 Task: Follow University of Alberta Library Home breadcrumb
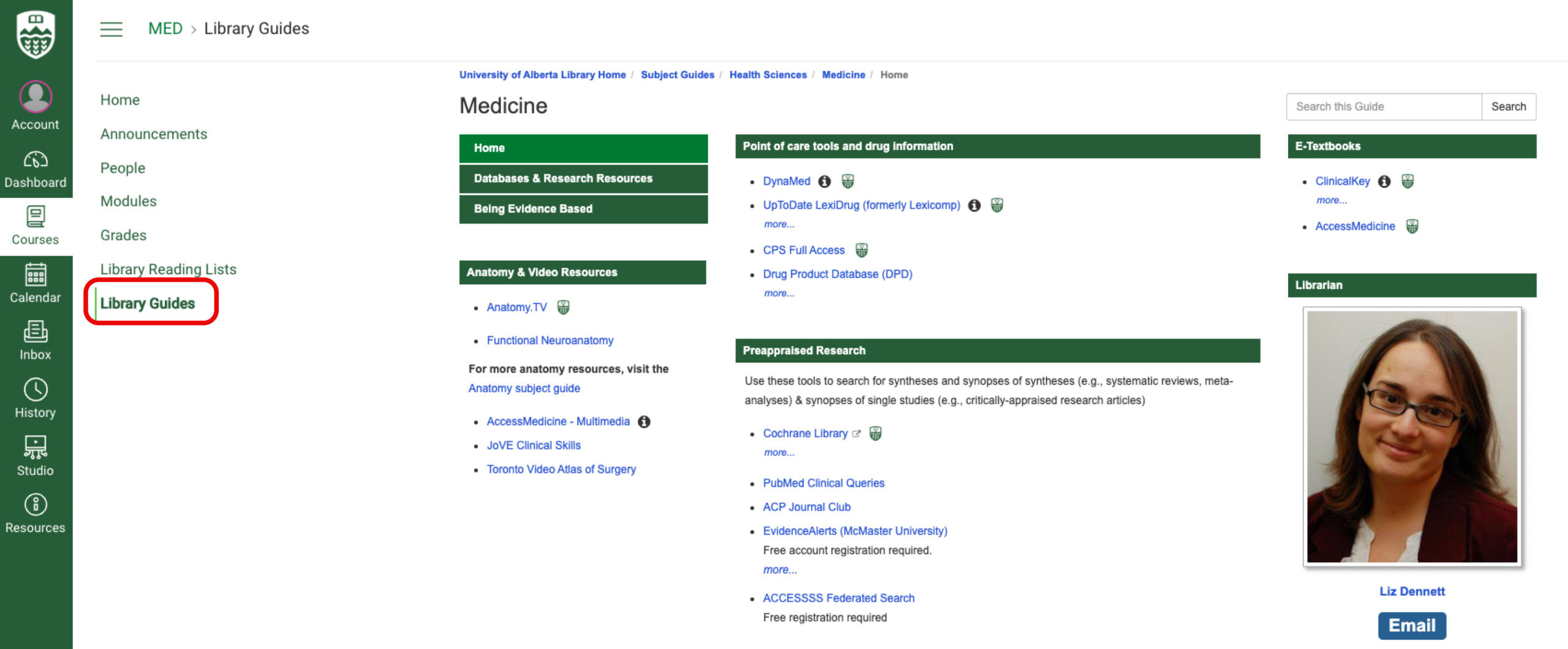point(542,75)
